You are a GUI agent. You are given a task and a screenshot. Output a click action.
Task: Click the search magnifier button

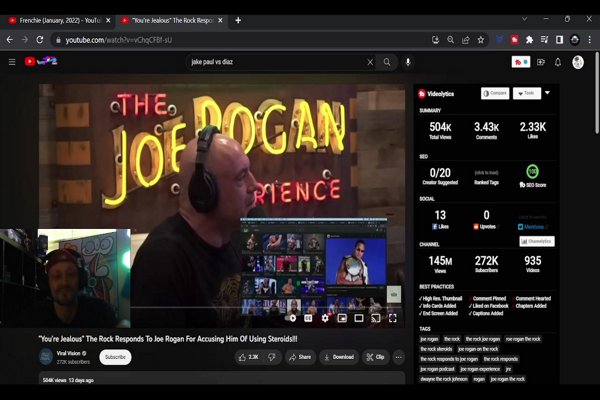[387, 62]
